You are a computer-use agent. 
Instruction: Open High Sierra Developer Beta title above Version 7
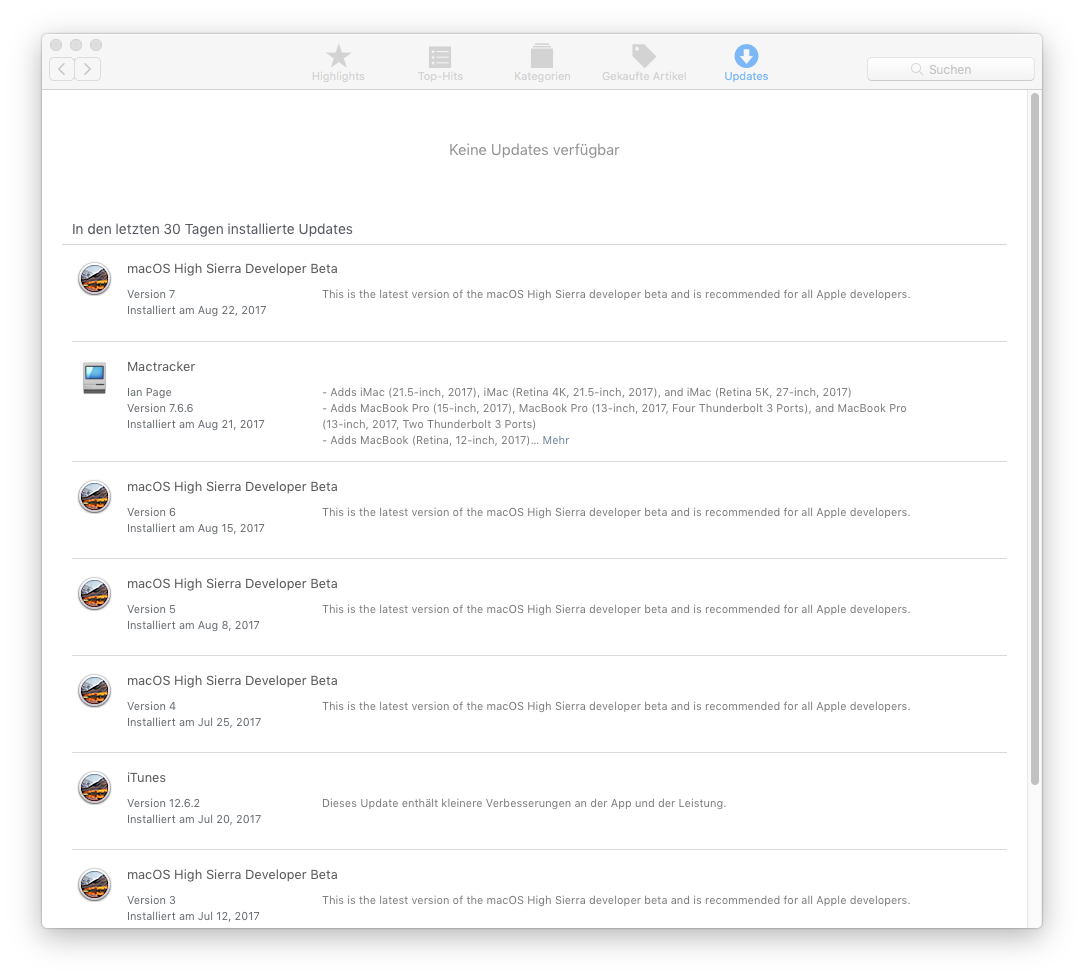click(x=232, y=268)
